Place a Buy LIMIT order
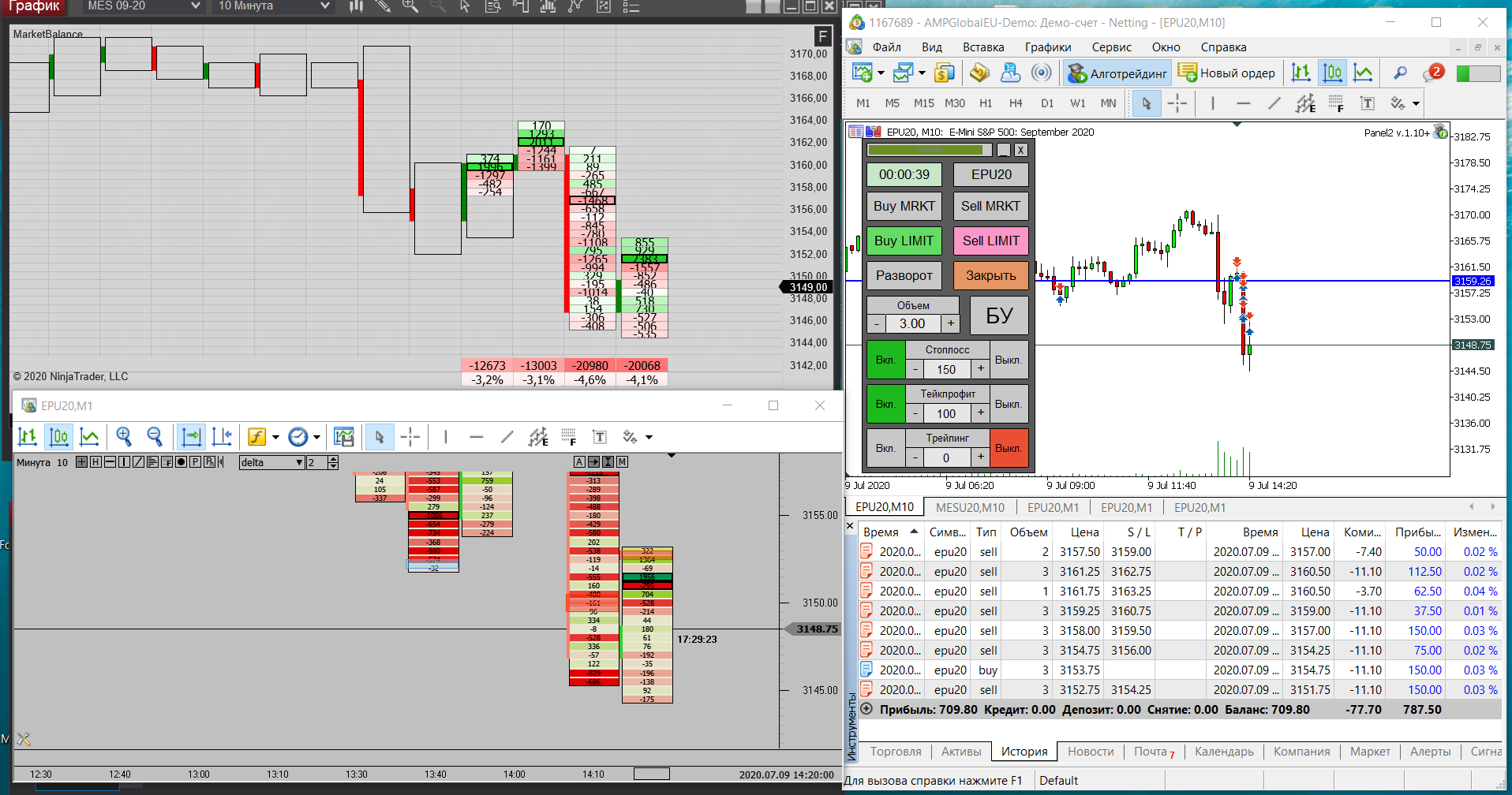 pyautogui.click(x=904, y=241)
